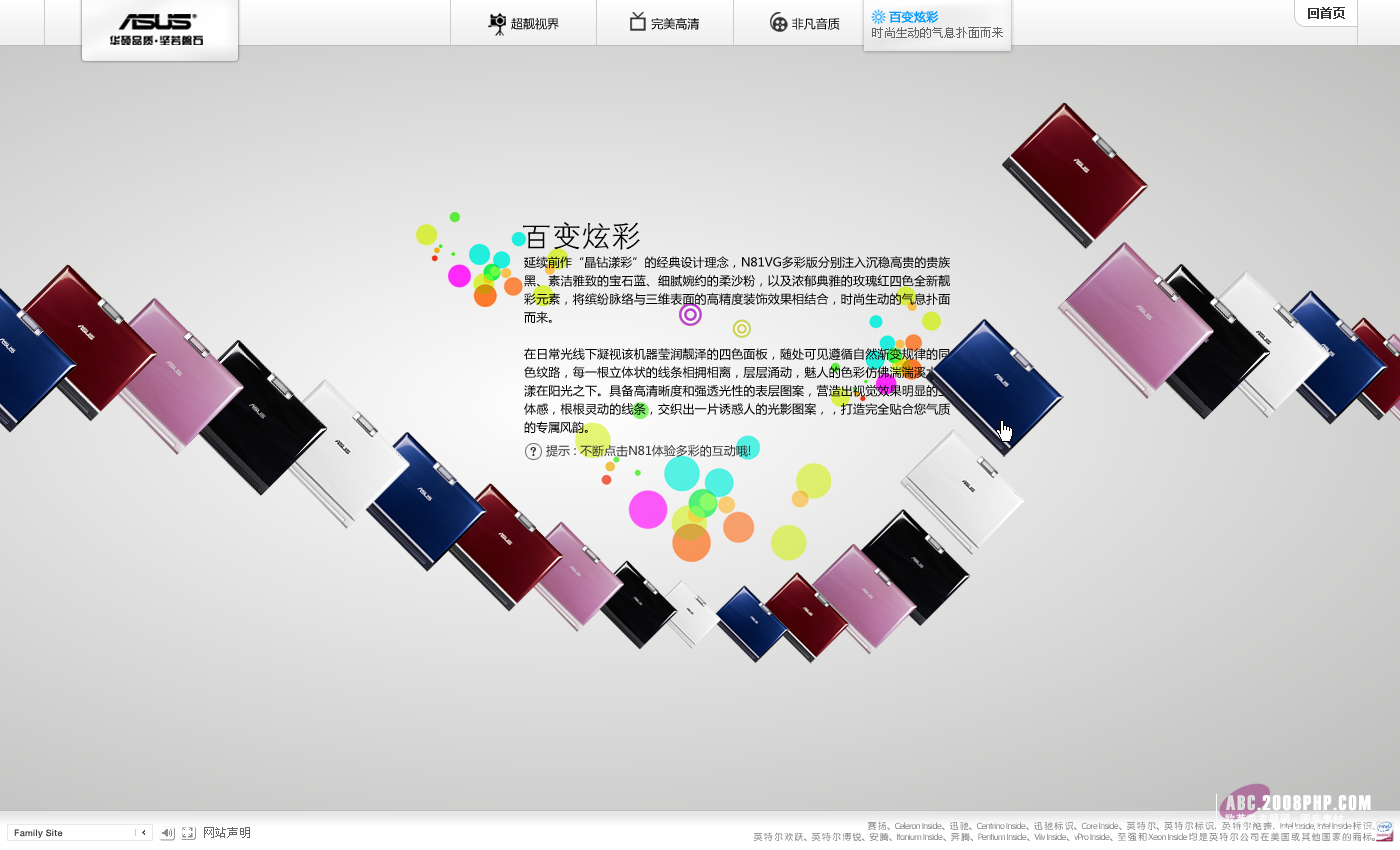The image size is (1400, 850).
Task: Open the 超靓视界 camera tab
Action: click(523, 23)
